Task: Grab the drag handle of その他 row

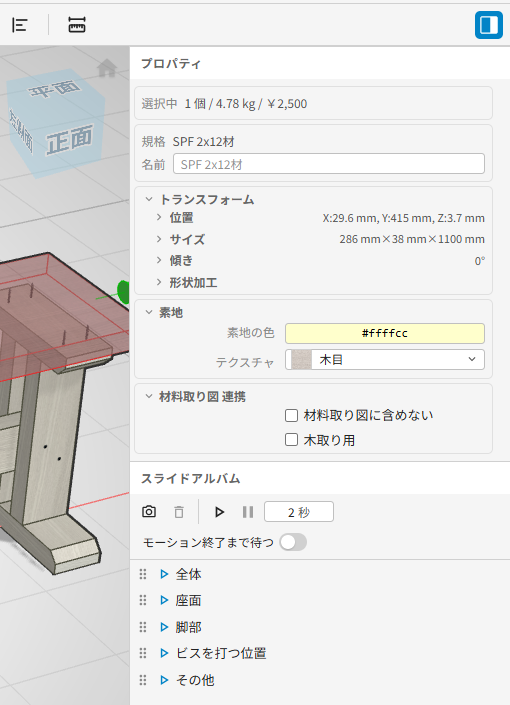Action: pos(143,680)
